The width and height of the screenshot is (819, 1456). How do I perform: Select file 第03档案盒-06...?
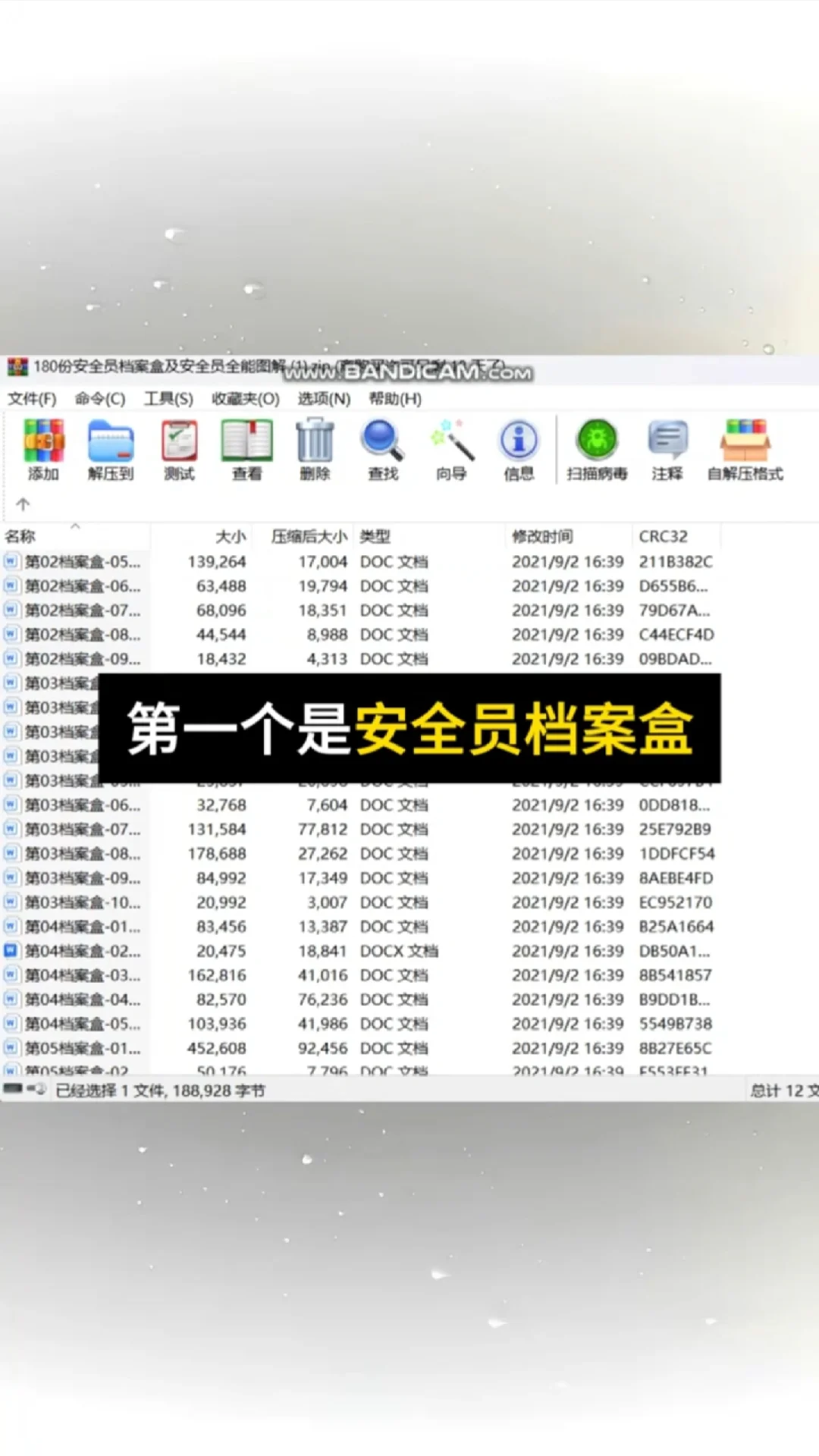pos(82,805)
